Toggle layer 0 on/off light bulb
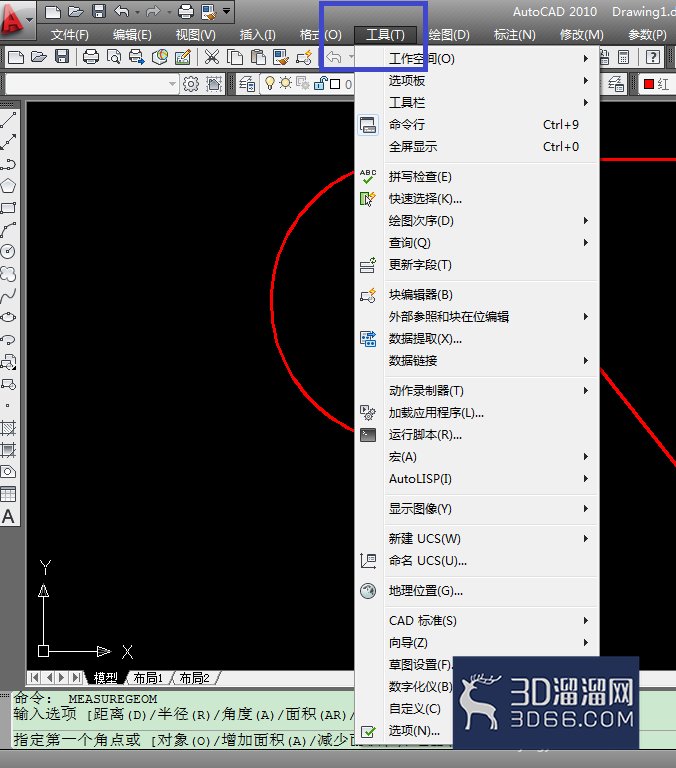Image resolution: width=676 pixels, height=768 pixels. pos(269,83)
